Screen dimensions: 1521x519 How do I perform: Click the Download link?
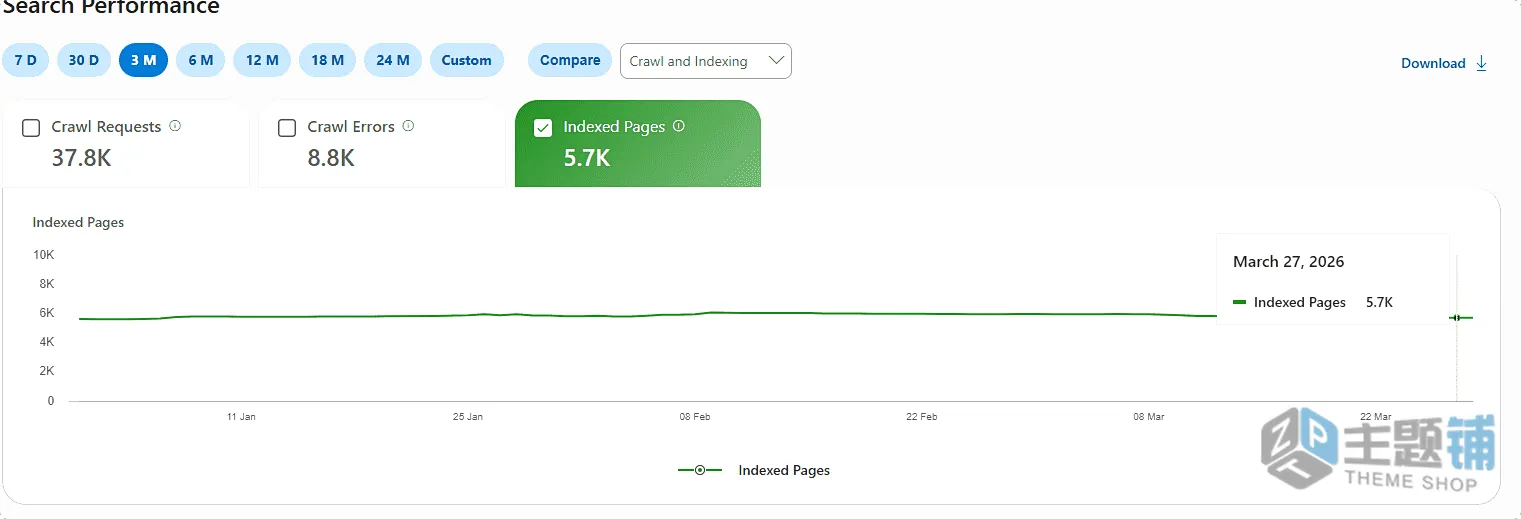click(1433, 63)
